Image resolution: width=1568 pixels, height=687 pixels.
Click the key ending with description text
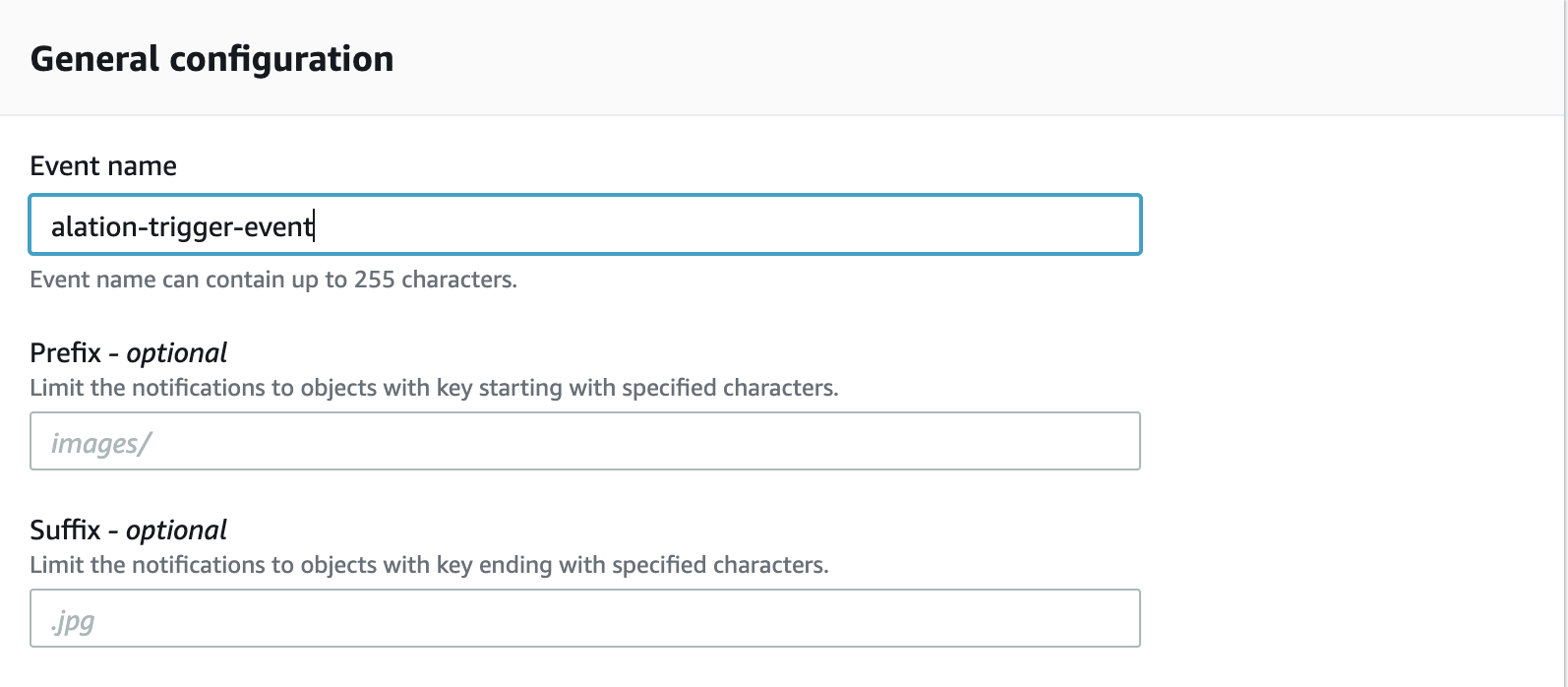click(x=429, y=565)
